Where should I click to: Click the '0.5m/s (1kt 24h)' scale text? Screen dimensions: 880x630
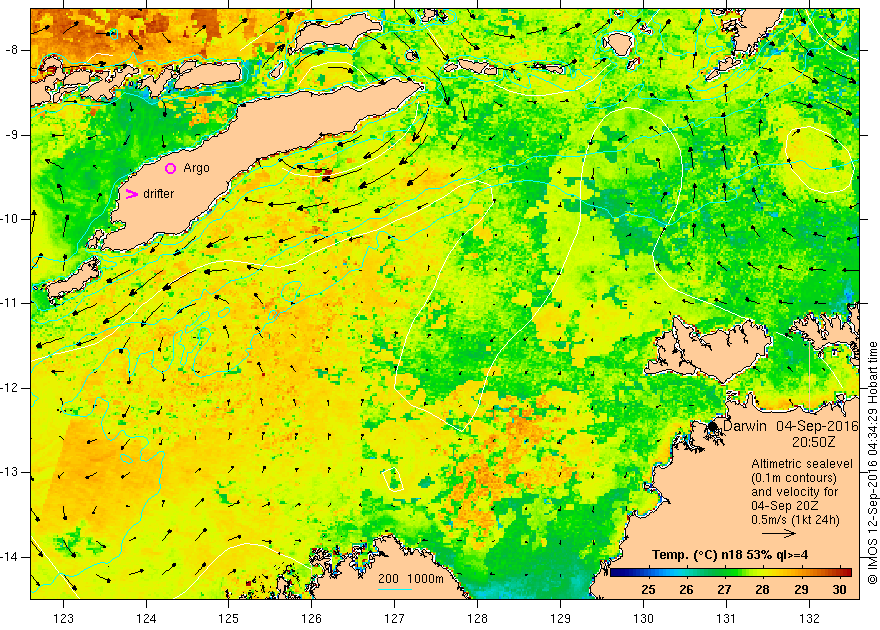click(796, 520)
